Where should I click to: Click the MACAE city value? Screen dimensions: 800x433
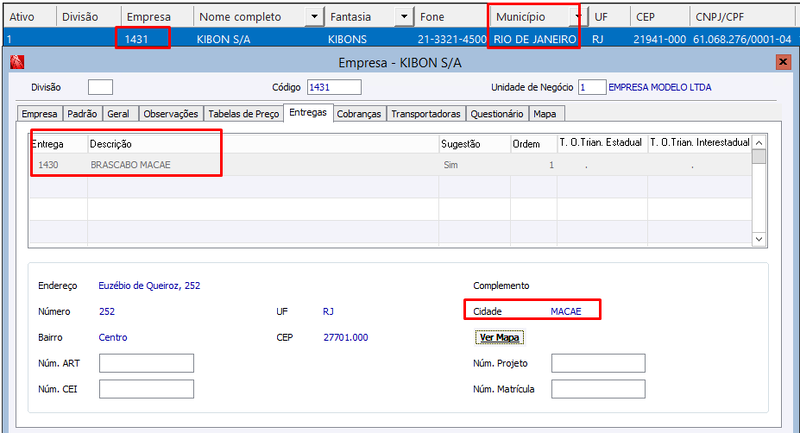[566, 311]
